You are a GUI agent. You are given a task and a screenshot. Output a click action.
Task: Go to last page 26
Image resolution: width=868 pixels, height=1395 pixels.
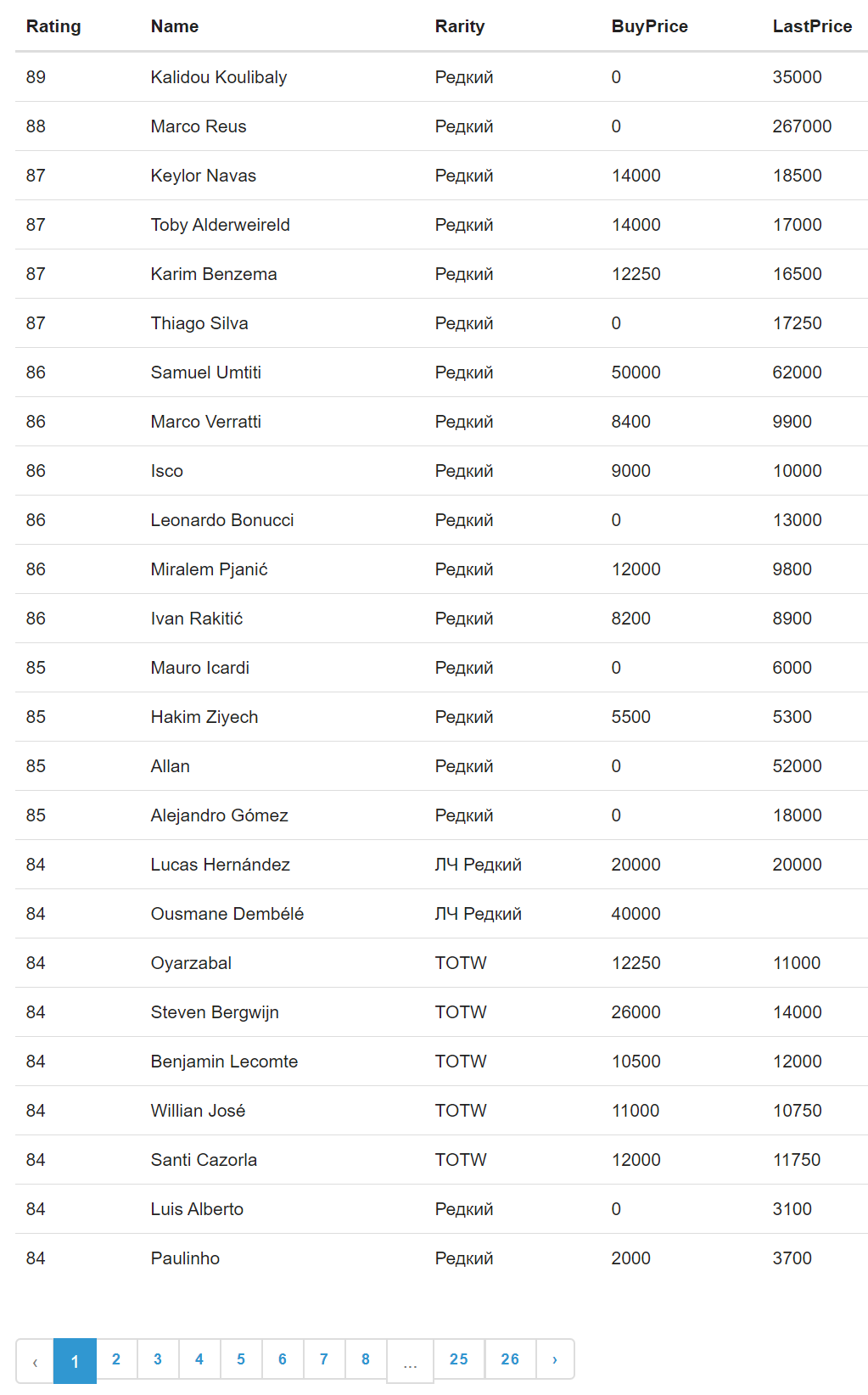[x=510, y=1359]
